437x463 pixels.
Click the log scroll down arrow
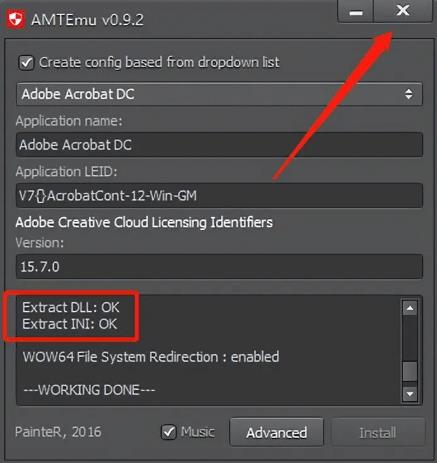pos(410,394)
